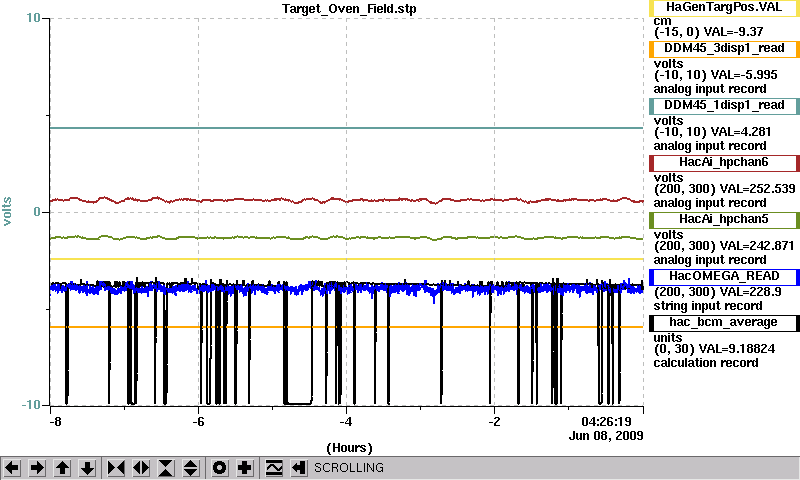This screenshot has height=480, width=800.
Task: Click the Target_Oven_Field.stp plot title
Action: pyautogui.click(x=349, y=9)
